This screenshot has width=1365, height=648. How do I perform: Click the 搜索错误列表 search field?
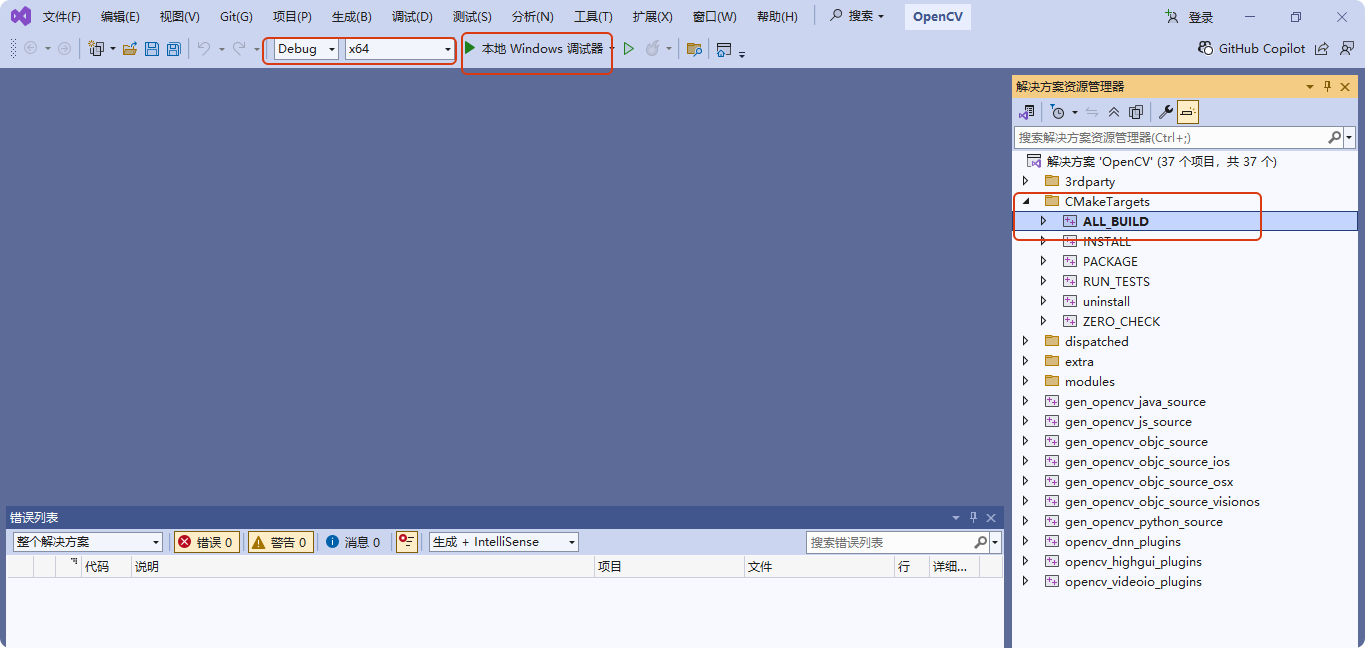pos(890,542)
